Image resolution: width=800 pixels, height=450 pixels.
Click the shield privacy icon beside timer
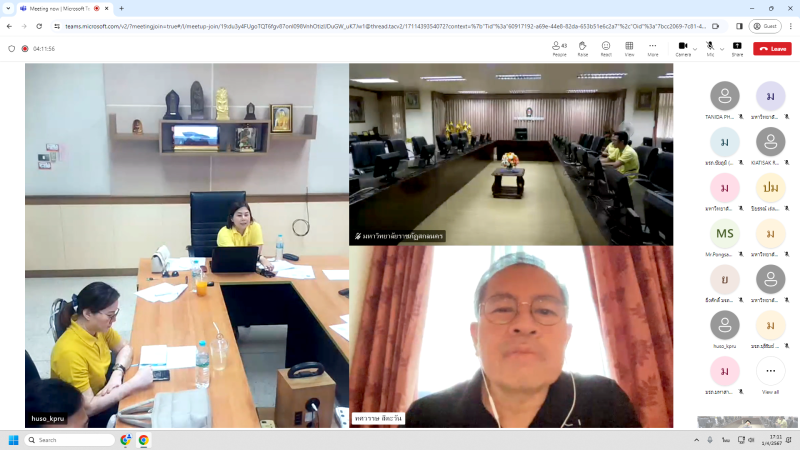(x=11, y=48)
